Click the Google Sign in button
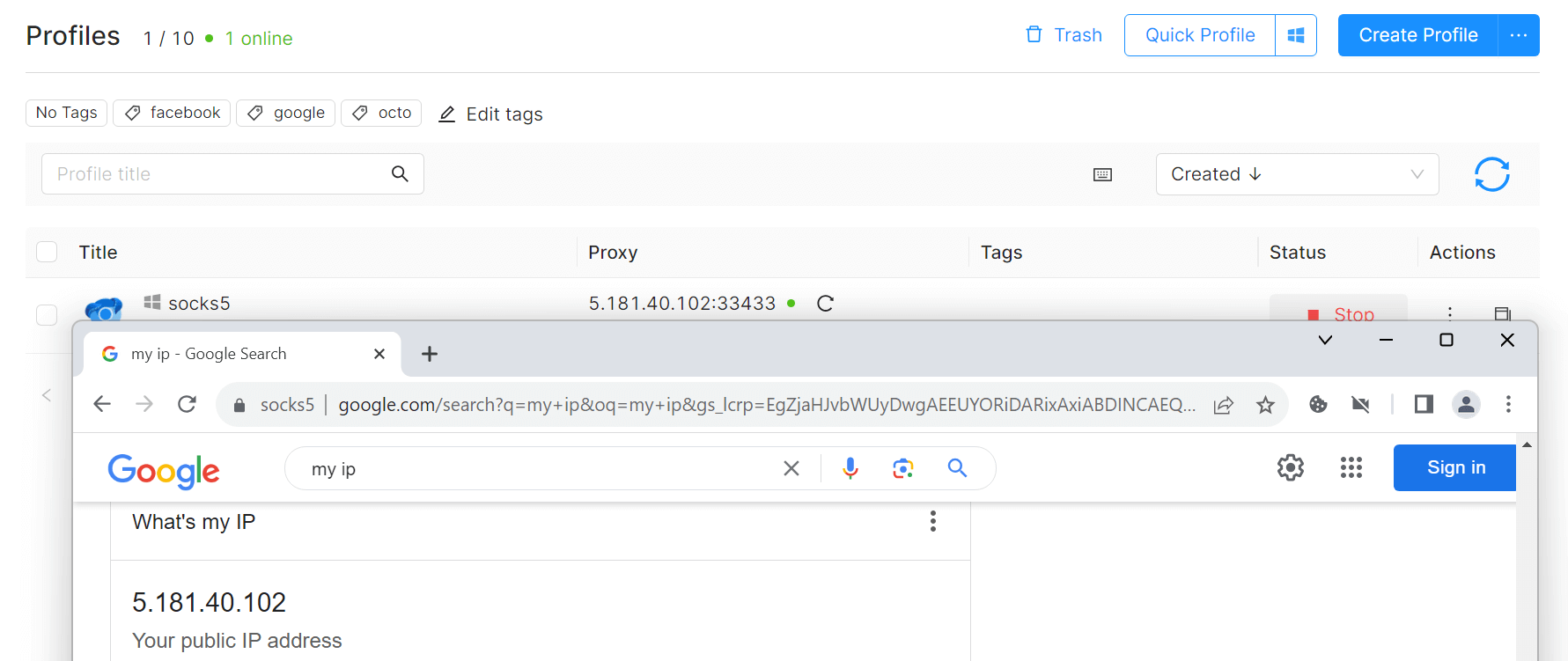The width and height of the screenshot is (1568, 661). point(1454,467)
